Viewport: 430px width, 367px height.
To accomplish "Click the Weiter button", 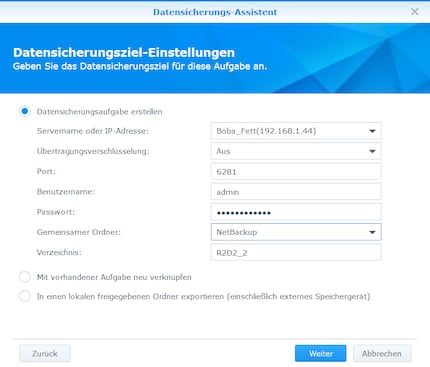I will pos(321,353).
